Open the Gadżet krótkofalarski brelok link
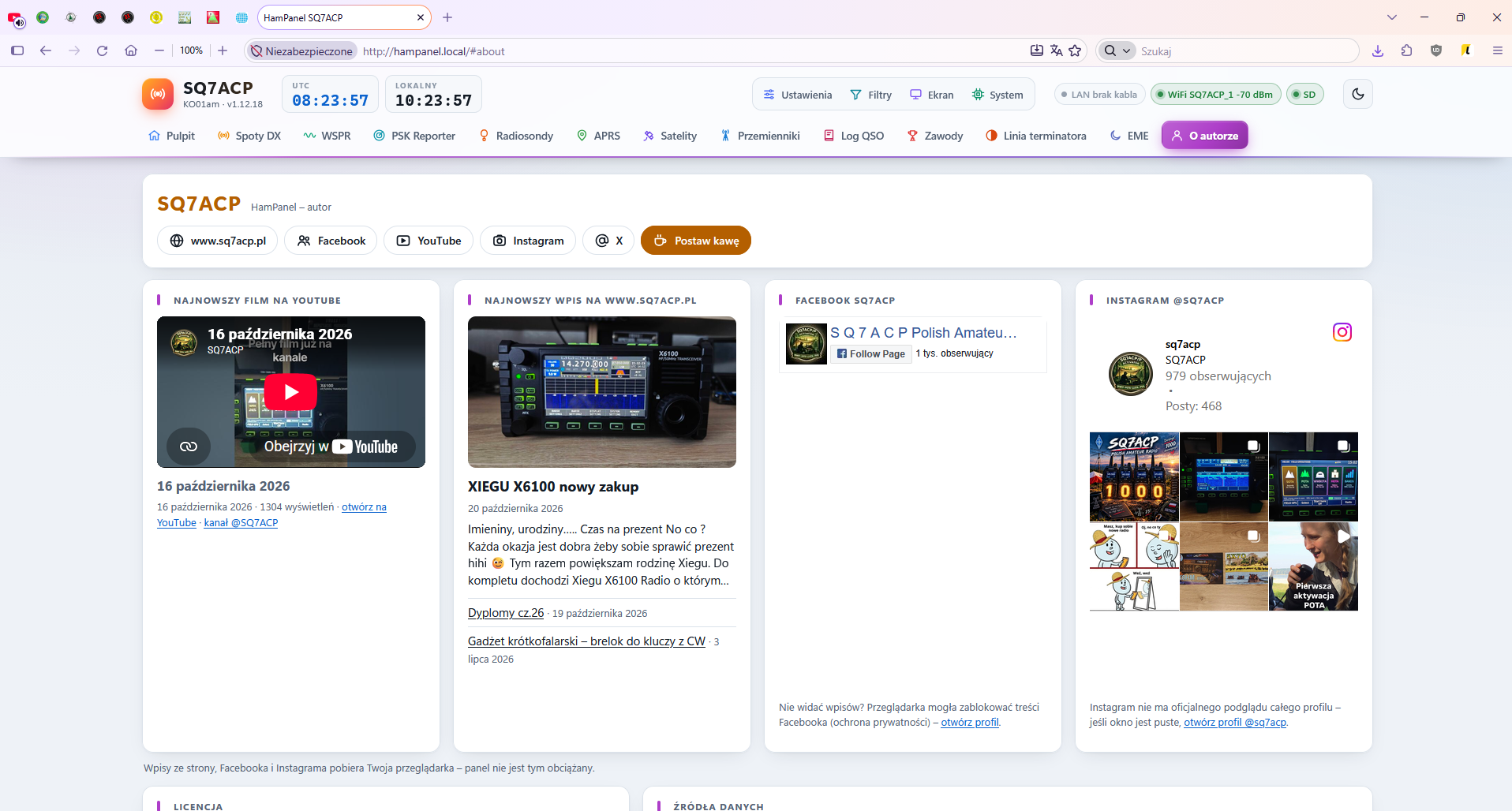1512x811 pixels. [x=586, y=641]
